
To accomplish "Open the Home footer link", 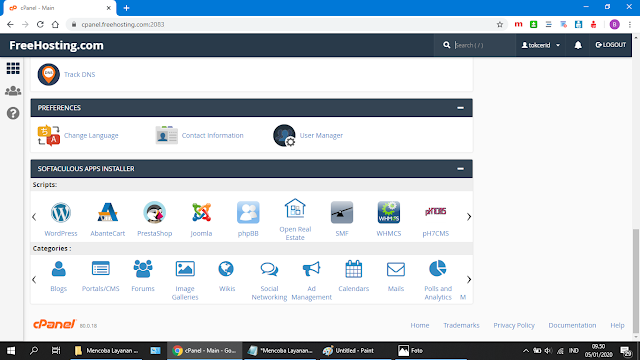I will click(420, 325).
